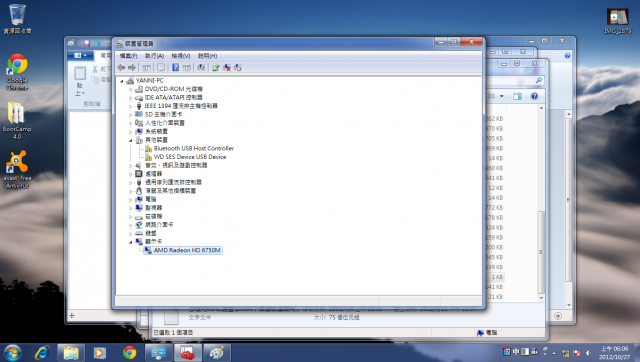640x362 pixels.
Task: Collapse the 其他裝置 node
Action: [x=131, y=140]
